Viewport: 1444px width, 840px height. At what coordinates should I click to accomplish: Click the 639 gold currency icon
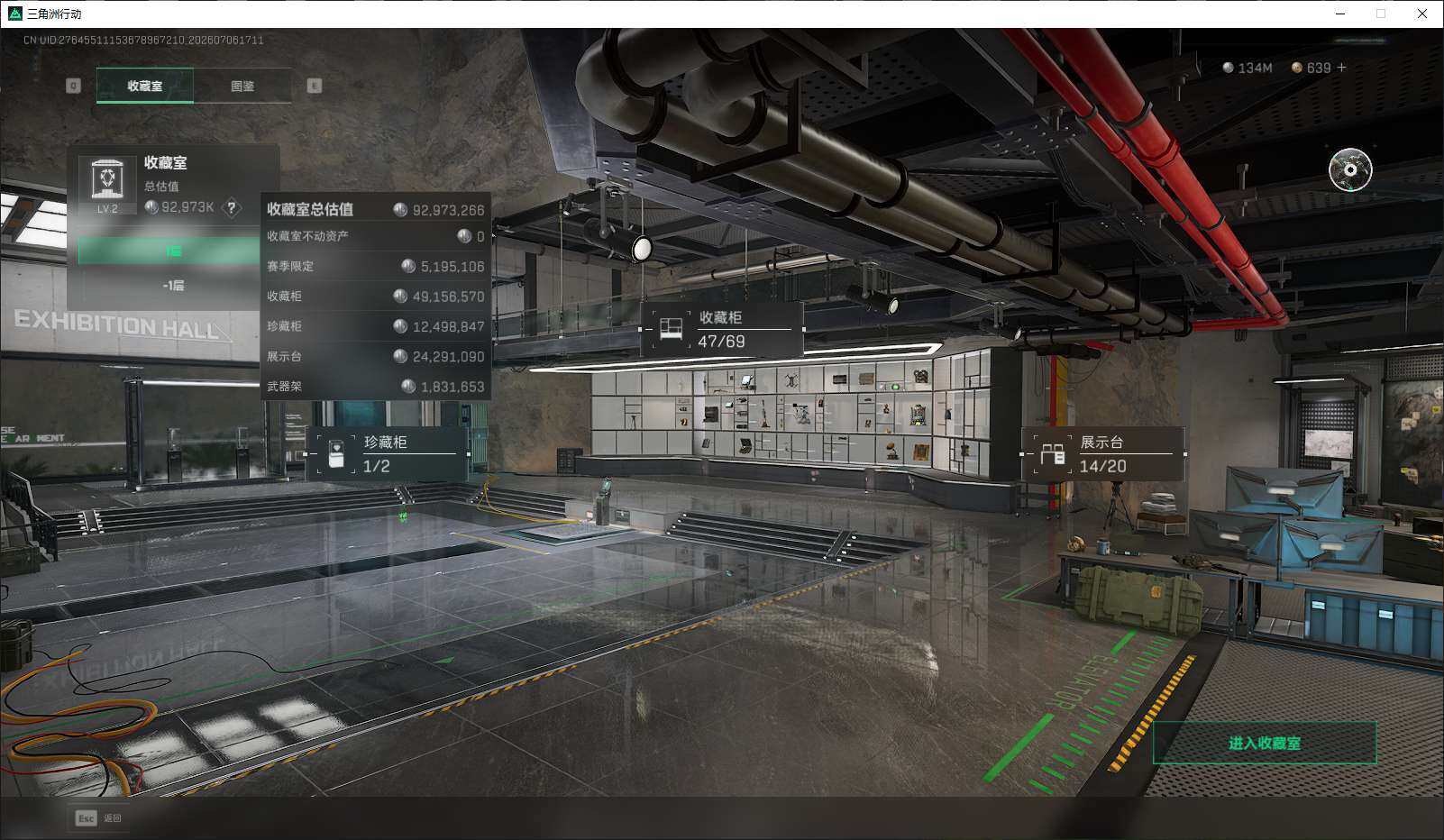(x=1297, y=68)
